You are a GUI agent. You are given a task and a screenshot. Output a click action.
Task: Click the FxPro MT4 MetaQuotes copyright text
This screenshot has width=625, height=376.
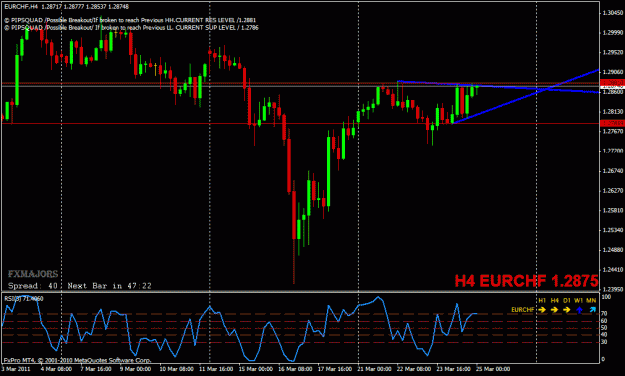77,360
